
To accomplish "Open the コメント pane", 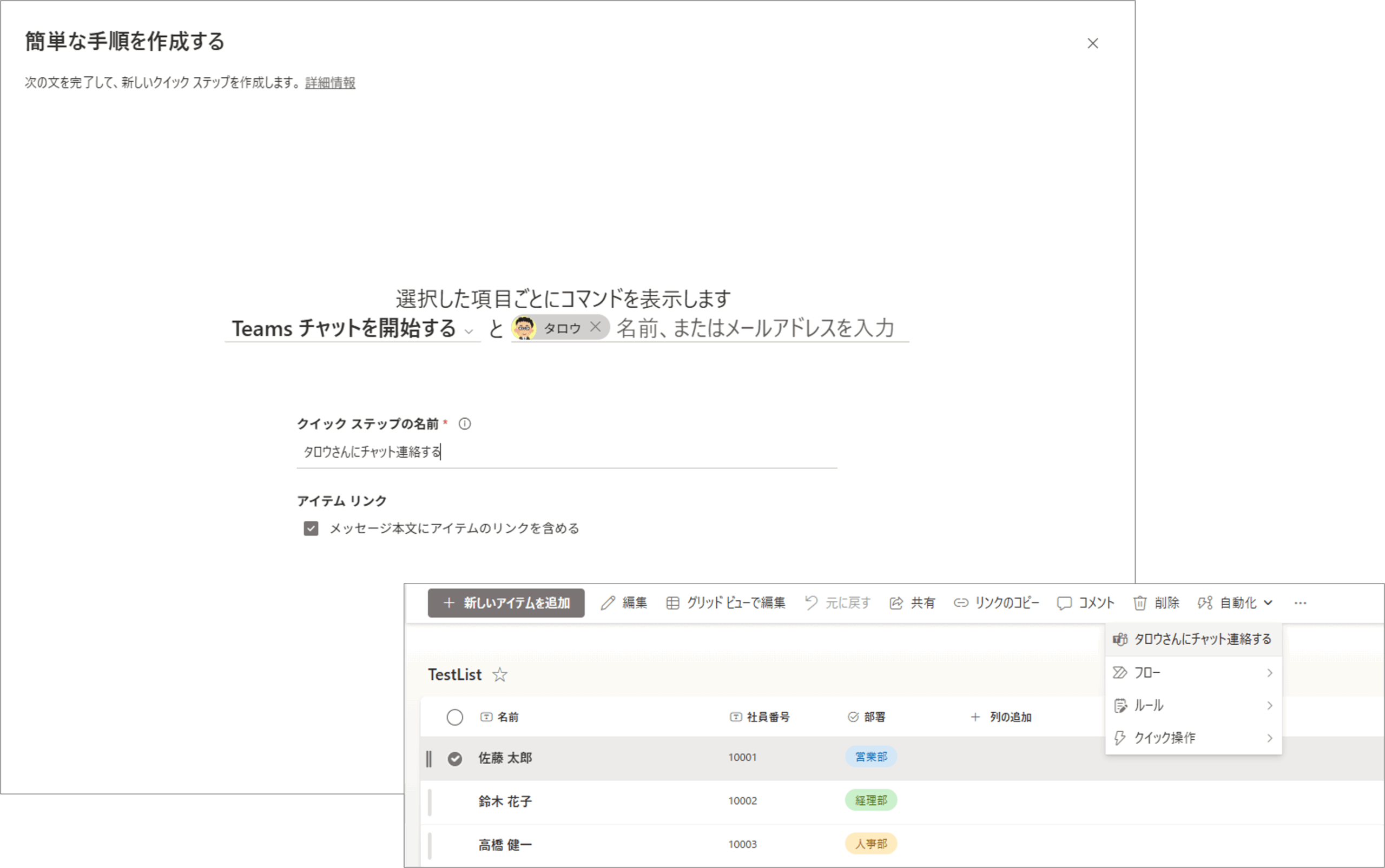I will (x=1085, y=603).
